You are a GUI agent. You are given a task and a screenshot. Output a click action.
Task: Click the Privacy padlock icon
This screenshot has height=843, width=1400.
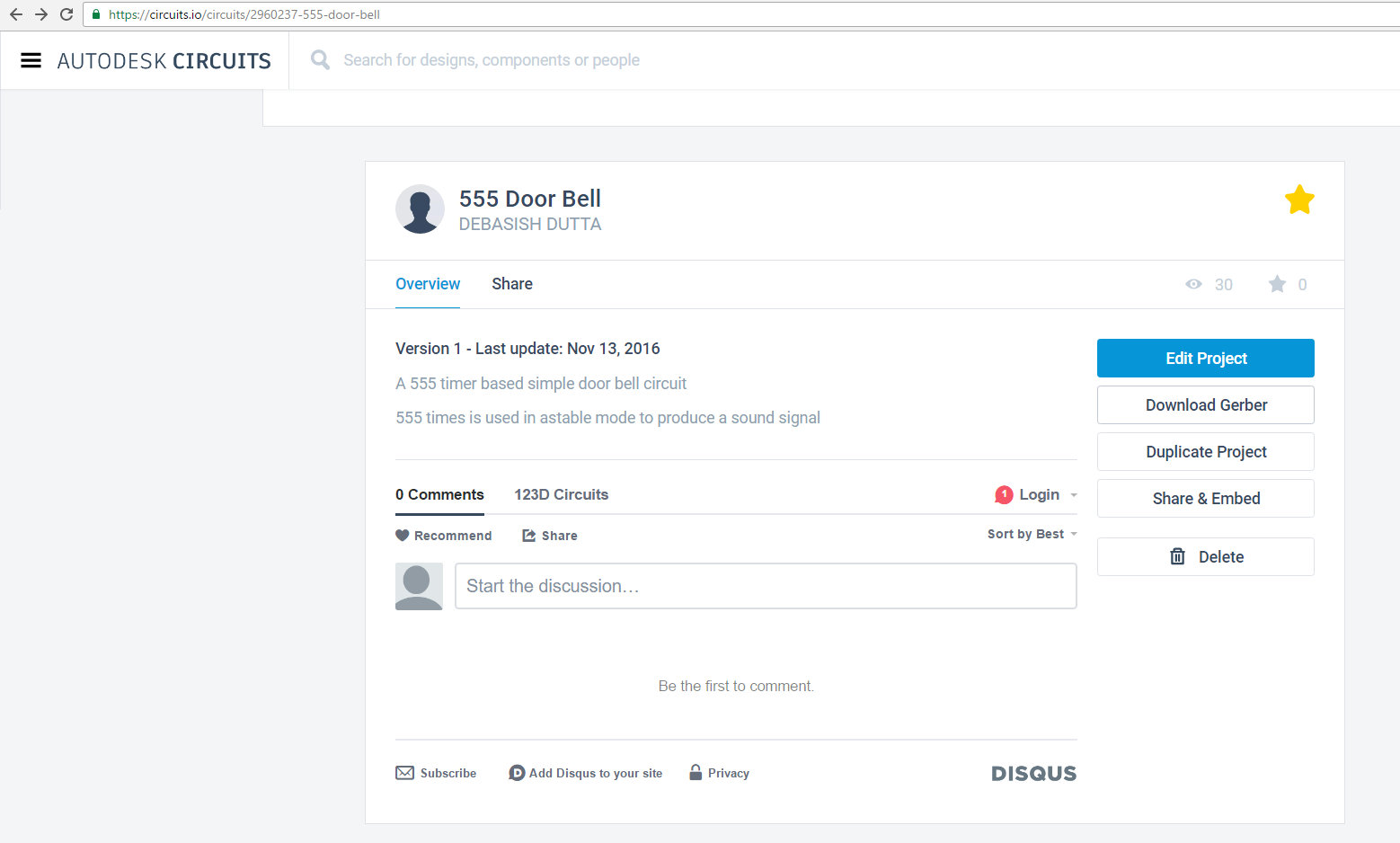click(x=696, y=772)
